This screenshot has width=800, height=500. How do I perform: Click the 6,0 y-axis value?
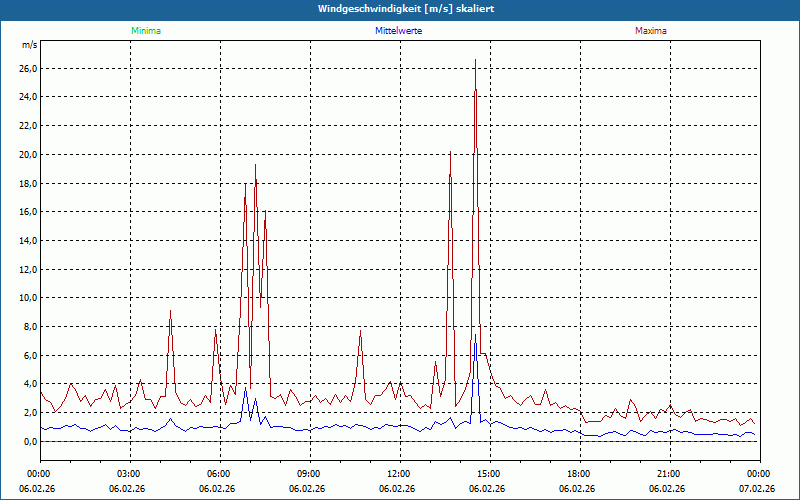(x=30, y=356)
